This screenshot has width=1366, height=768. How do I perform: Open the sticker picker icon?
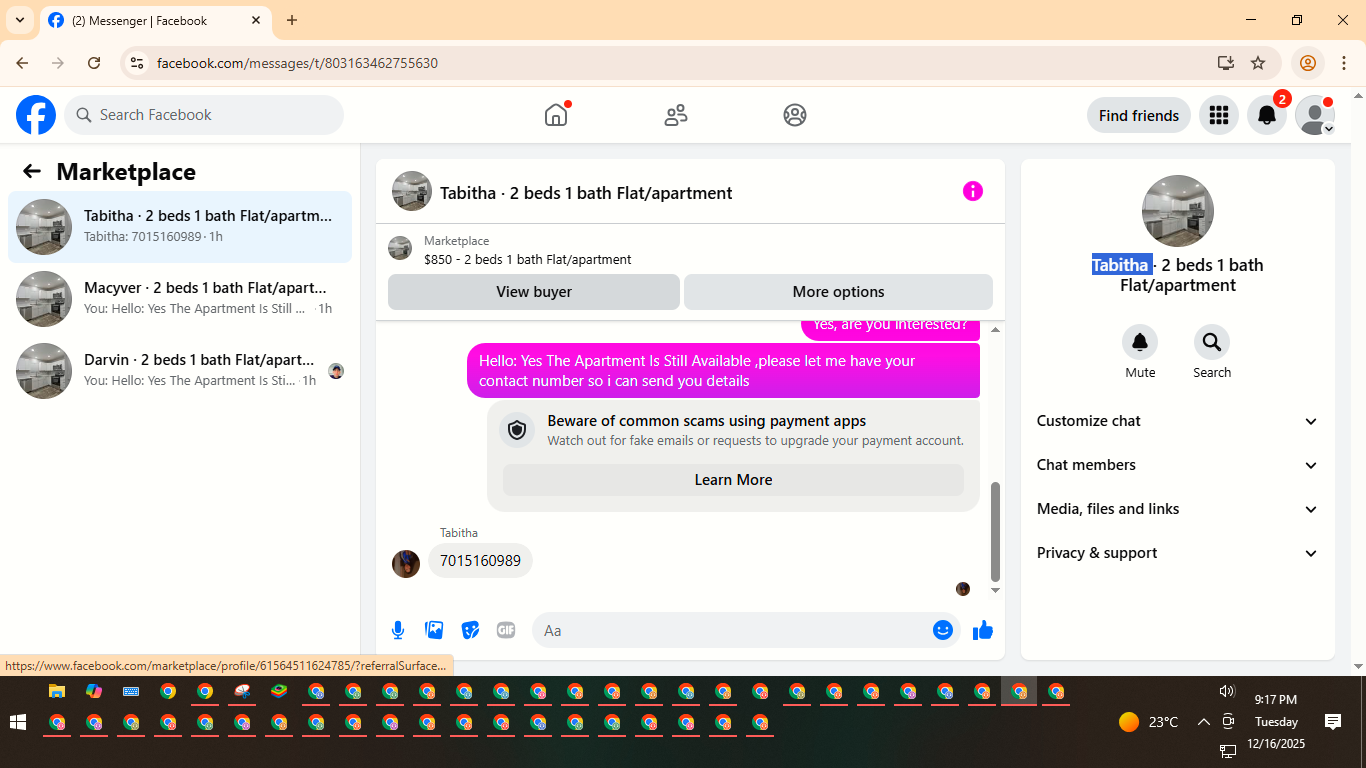(470, 630)
